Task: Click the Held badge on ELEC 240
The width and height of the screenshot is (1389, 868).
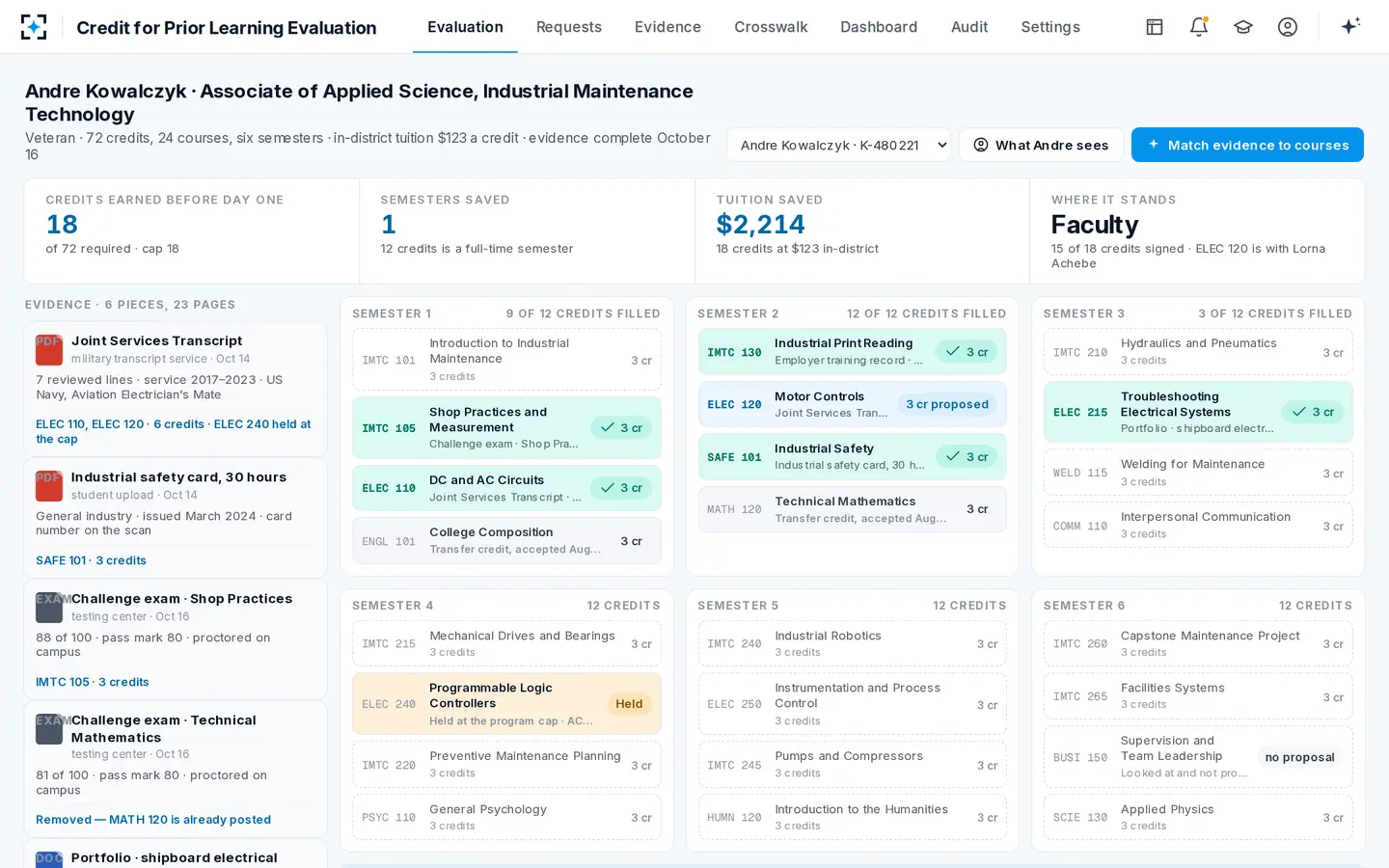Action: click(629, 704)
